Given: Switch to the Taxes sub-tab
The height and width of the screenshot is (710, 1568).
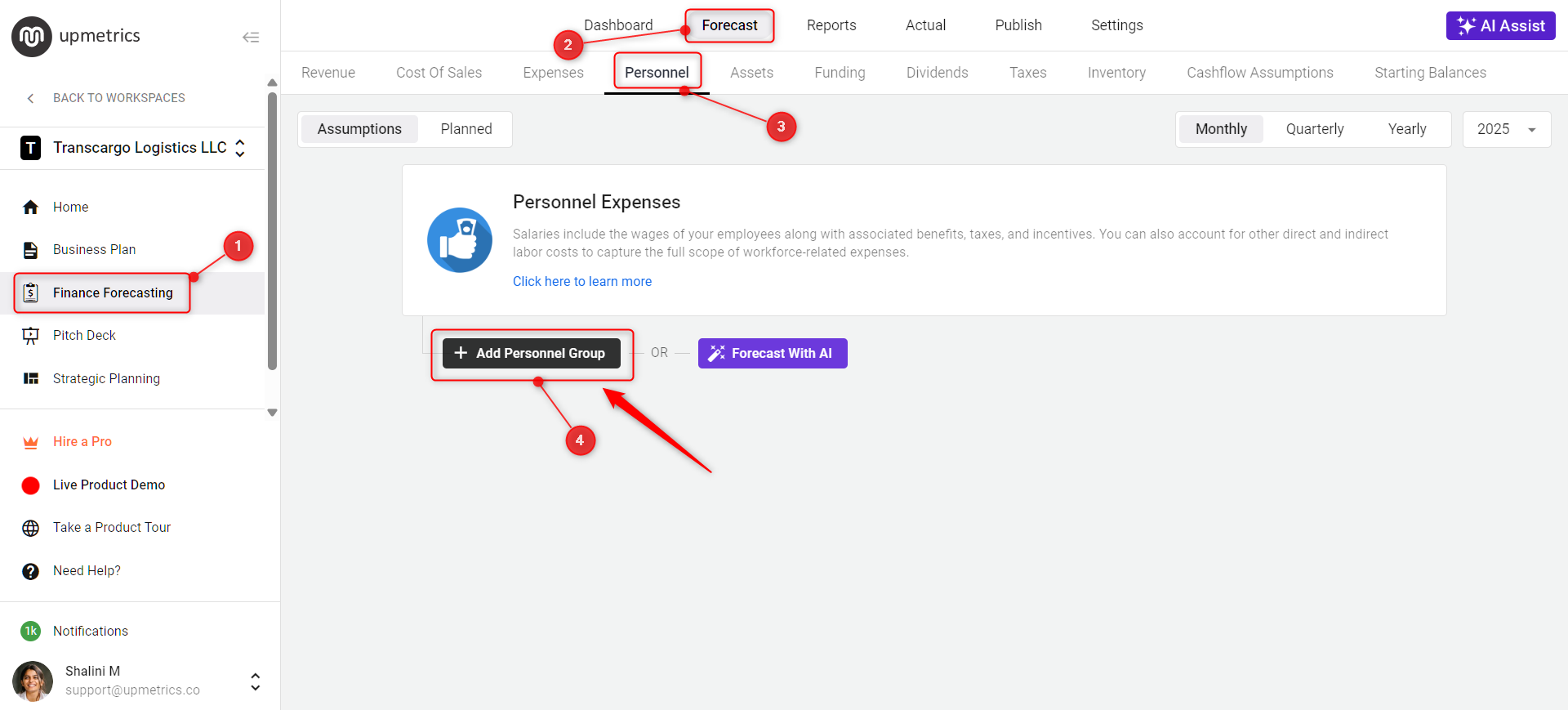Looking at the screenshot, I should [1027, 73].
